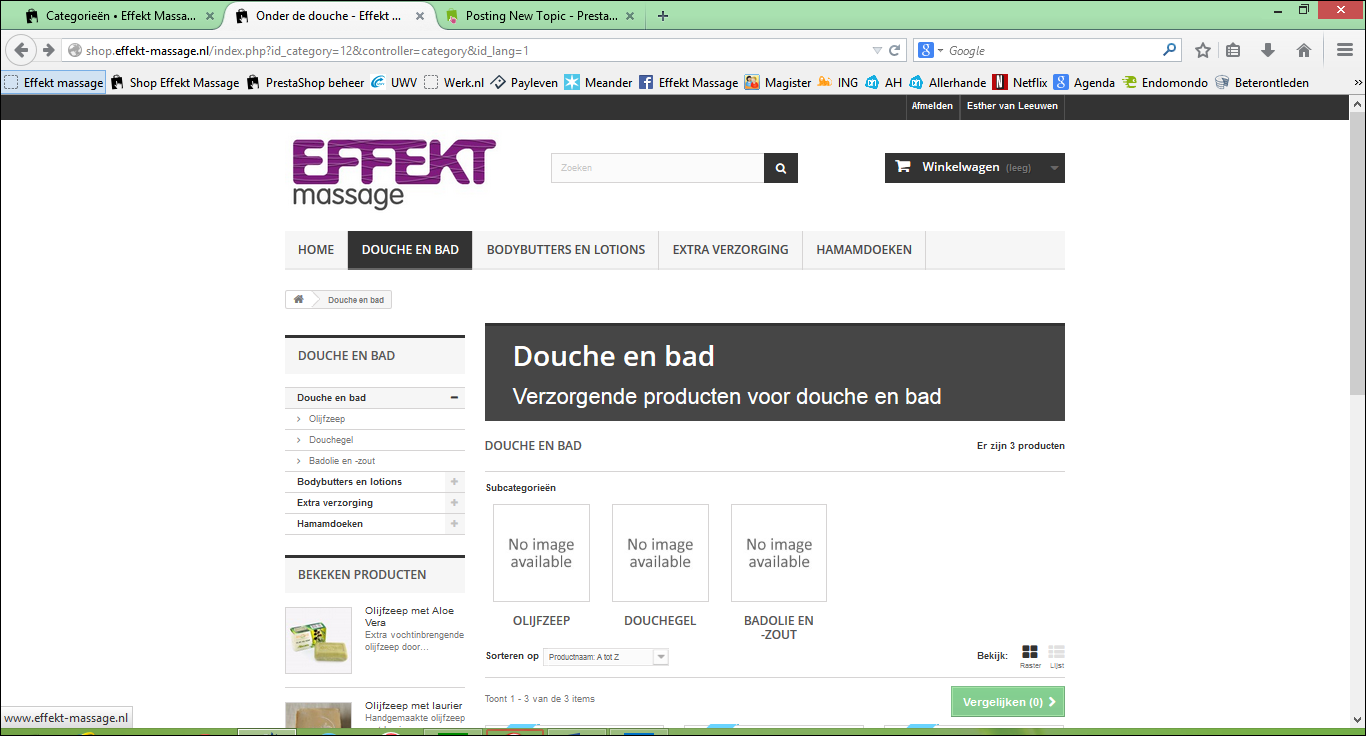The height and width of the screenshot is (736, 1366).
Task: Switch to Lijst list view
Action: pyautogui.click(x=1057, y=656)
